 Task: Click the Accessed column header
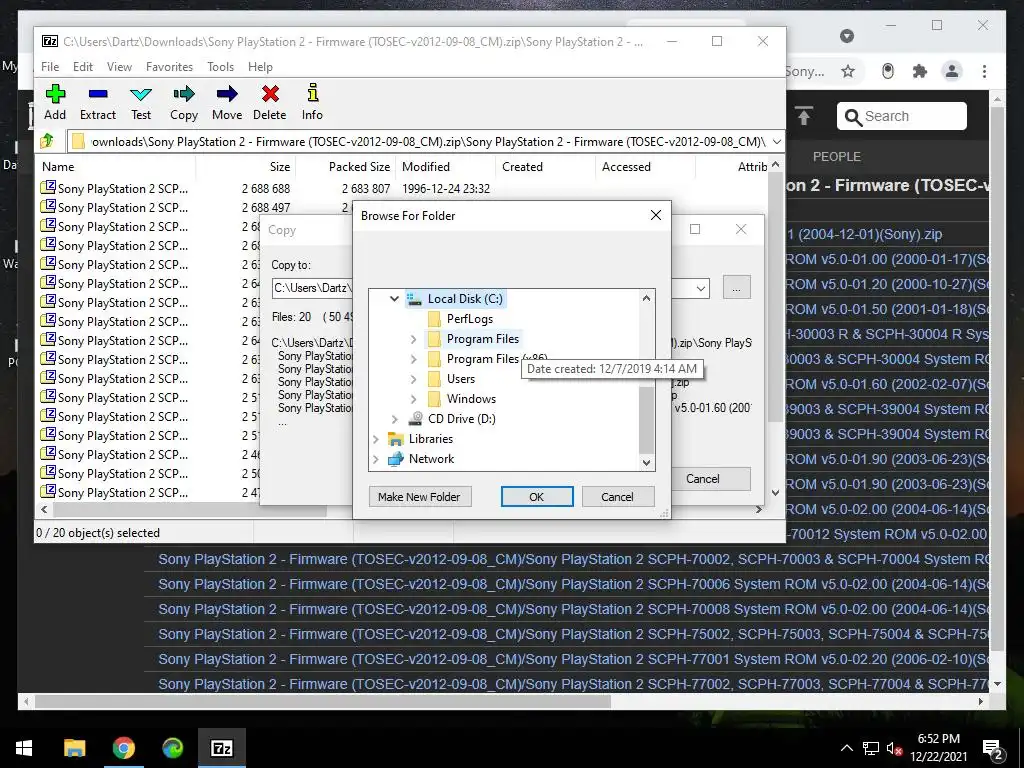[646, 167]
